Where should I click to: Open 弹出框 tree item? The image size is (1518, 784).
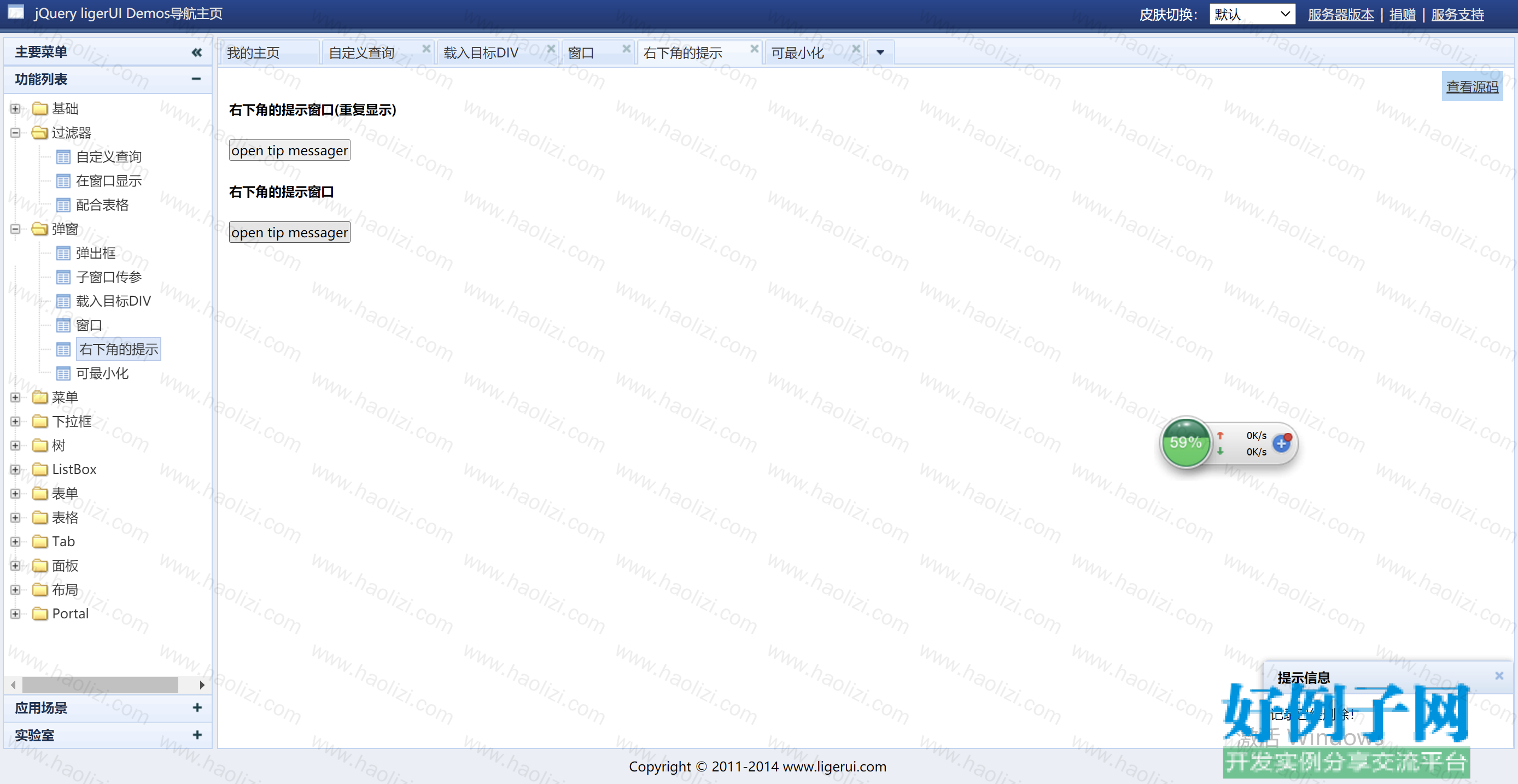click(x=96, y=253)
